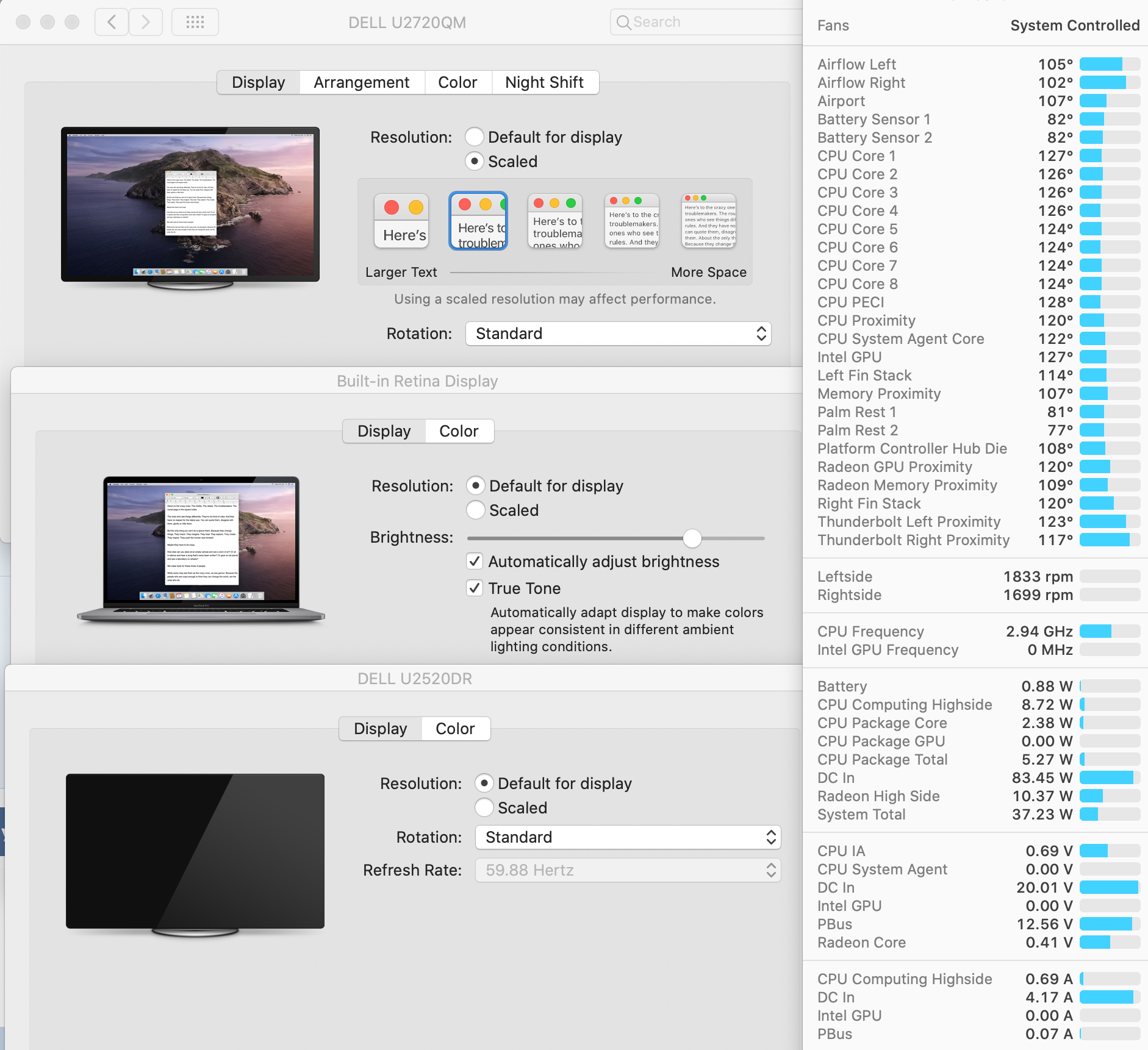Click the Battery wattage row
Screen dimensions: 1148x1050
tap(978, 686)
